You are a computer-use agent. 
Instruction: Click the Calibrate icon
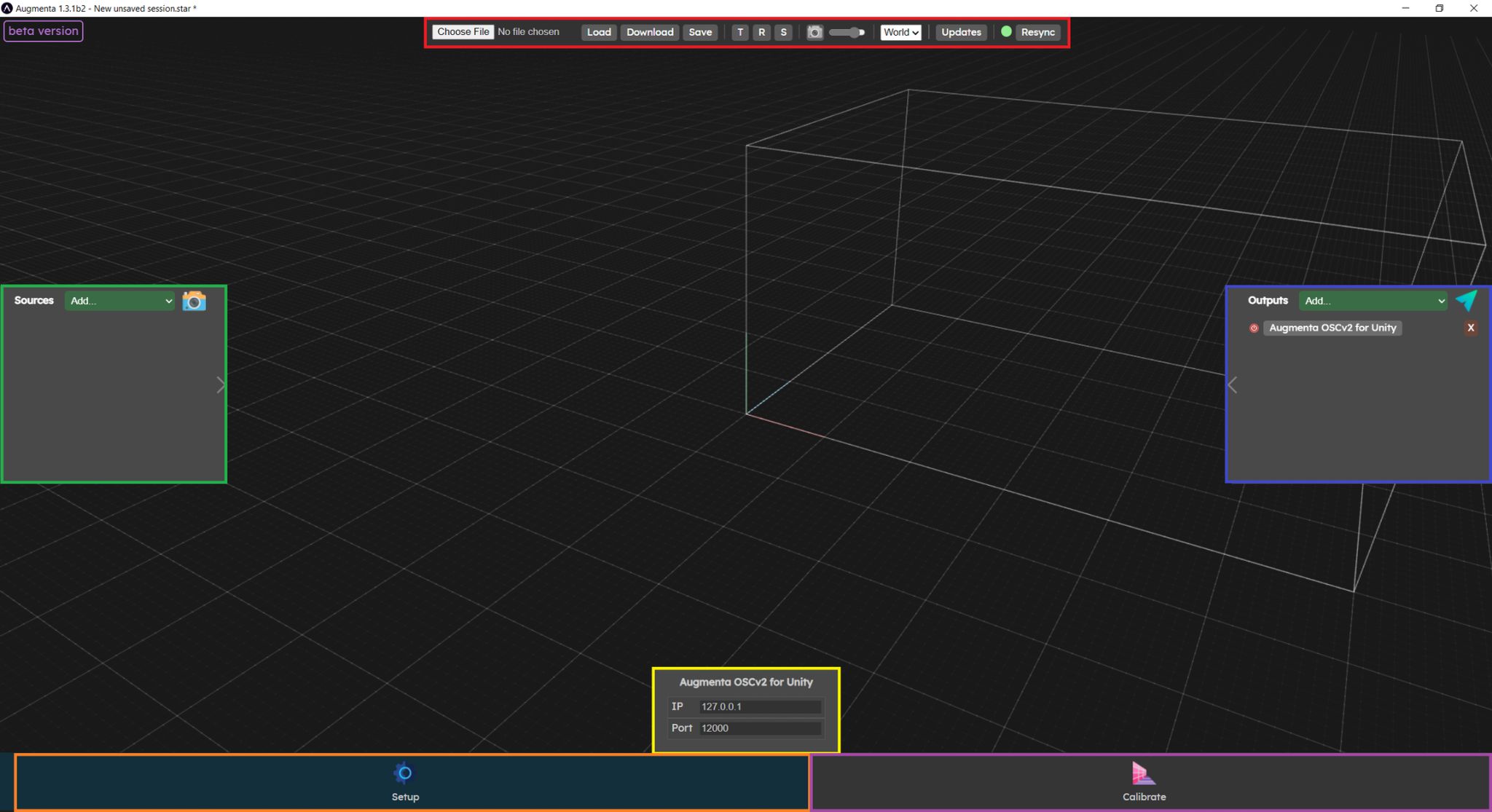click(x=1143, y=773)
